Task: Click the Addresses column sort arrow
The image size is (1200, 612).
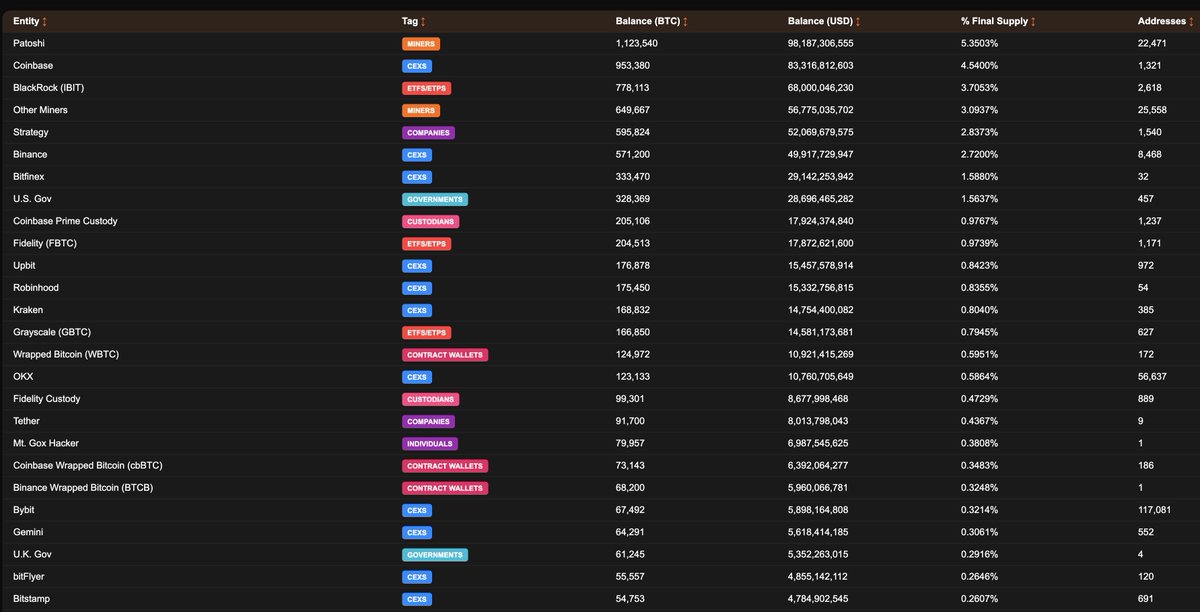Action: pyautogui.click(x=1191, y=21)
